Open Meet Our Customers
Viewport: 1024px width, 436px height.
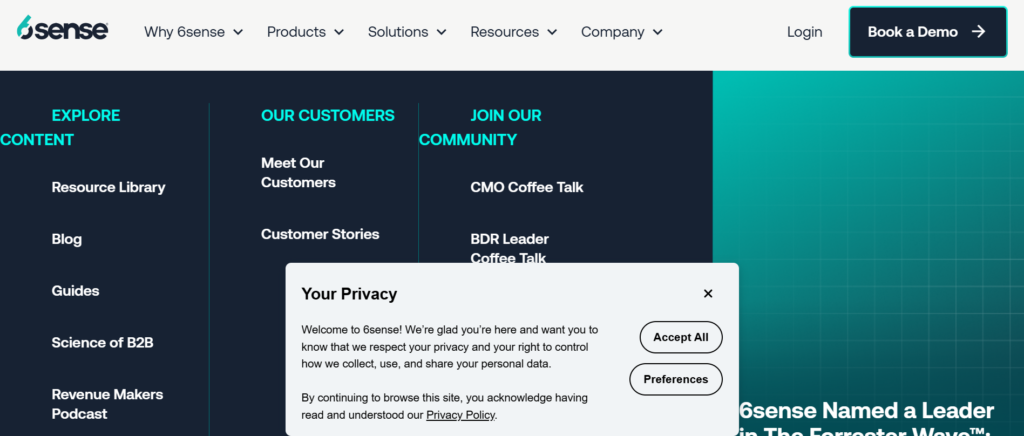click(x=298, y=173)
